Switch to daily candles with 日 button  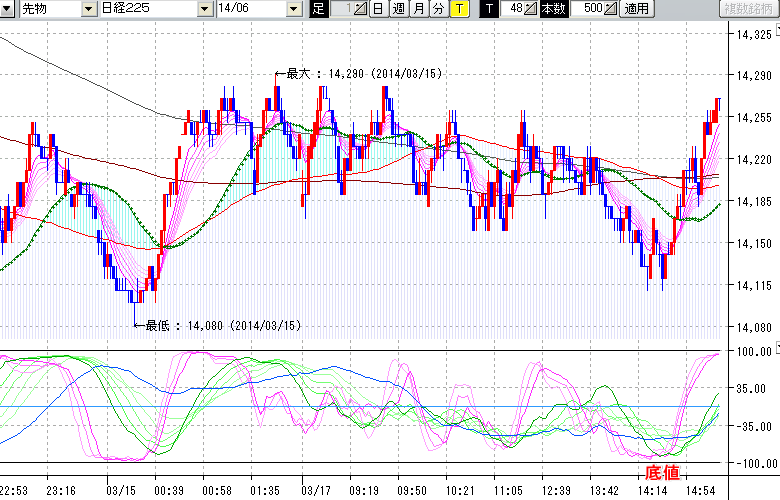tap(377, 9)
